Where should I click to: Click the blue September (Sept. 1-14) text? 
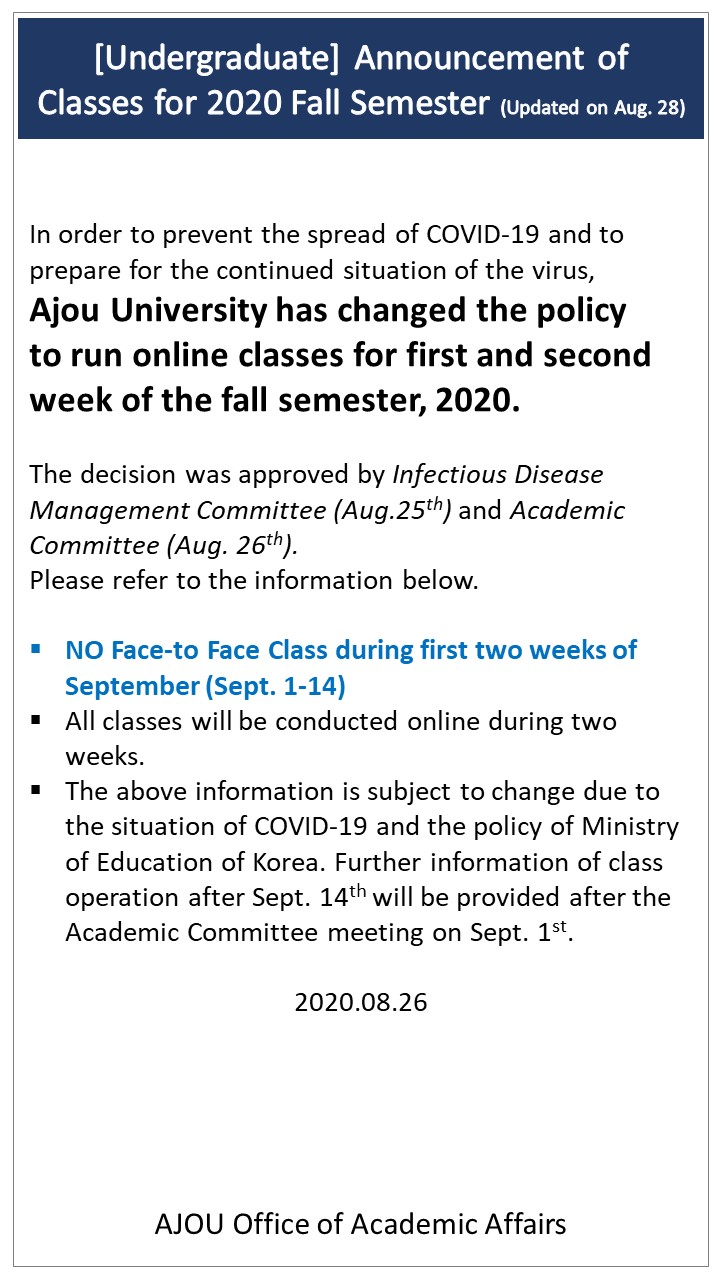(205, 687)
